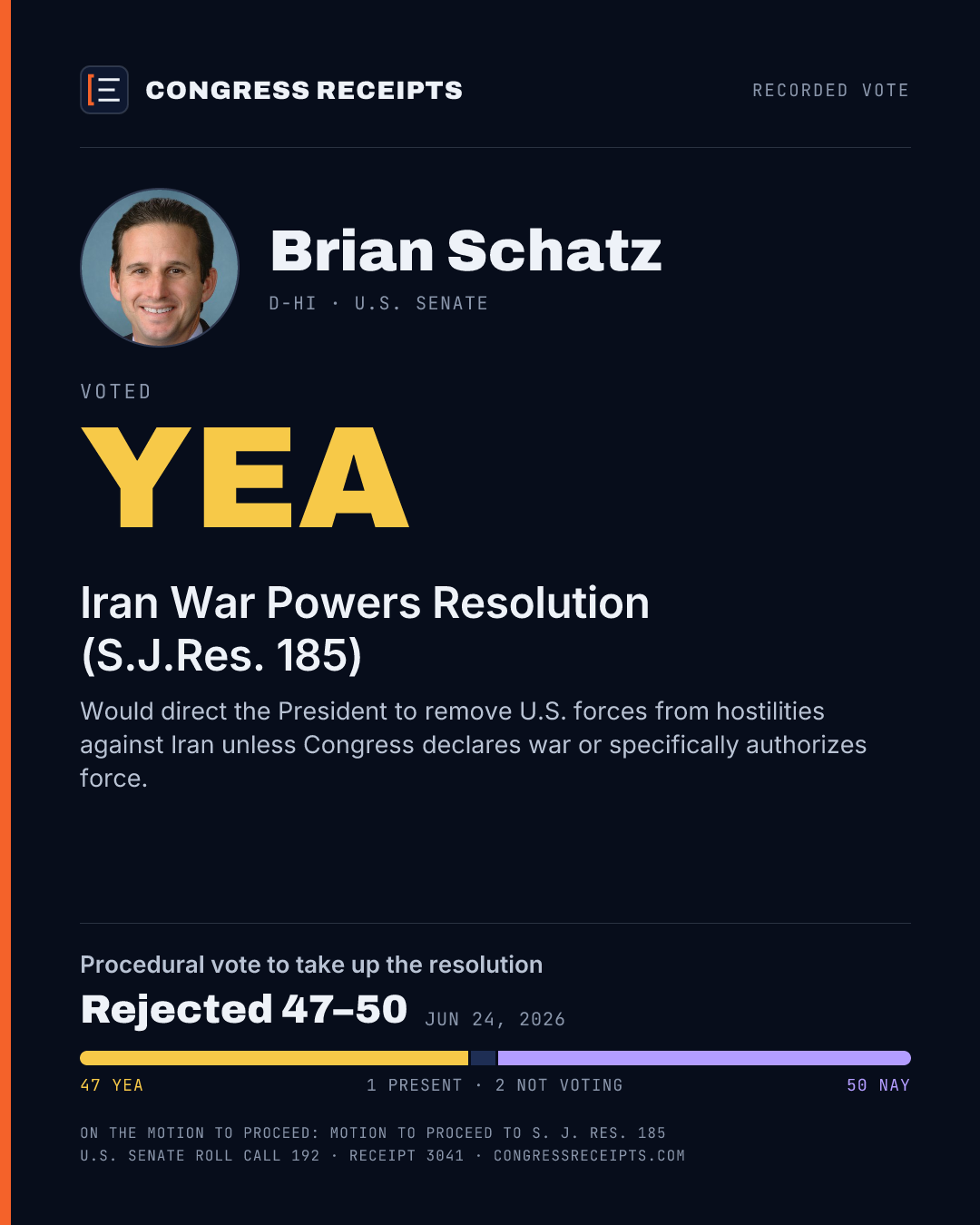This screenshot has width=980, height=1225.
Task: Click the dark middle segment of vote bar
Action: pos(483,1058)
